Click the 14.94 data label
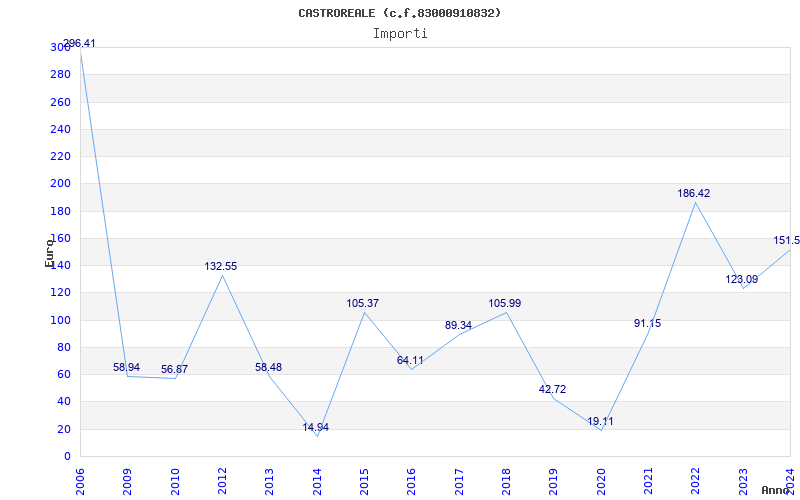Image resolution: width=800 pixels, height=500 pixels. pyautogui.click(x=316, y=428)
